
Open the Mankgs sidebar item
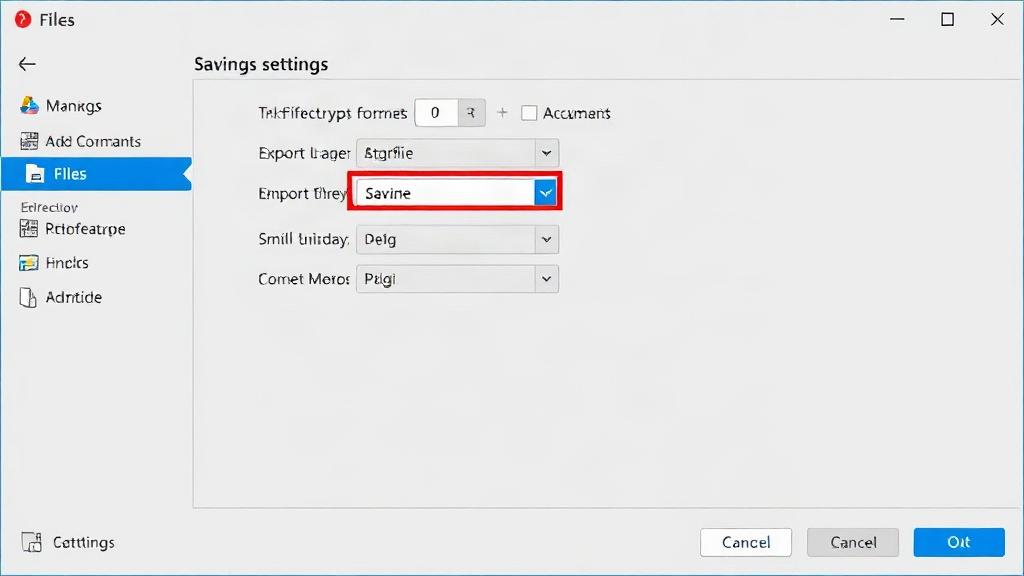tap(61, 106)
